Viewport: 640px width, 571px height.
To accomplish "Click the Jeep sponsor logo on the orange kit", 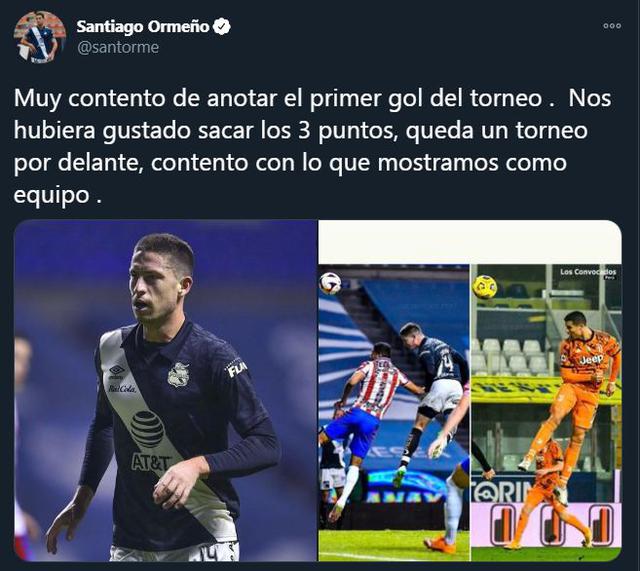I will click(591, 360).
